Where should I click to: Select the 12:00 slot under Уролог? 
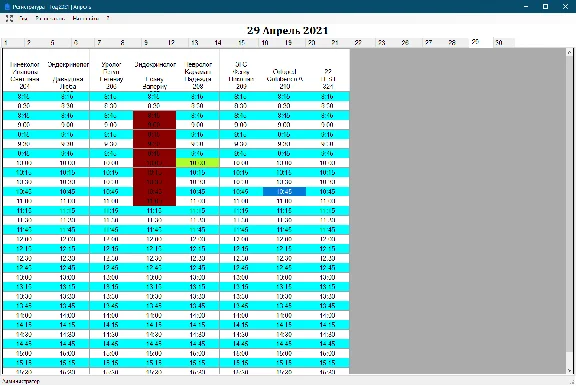[111, 239]
